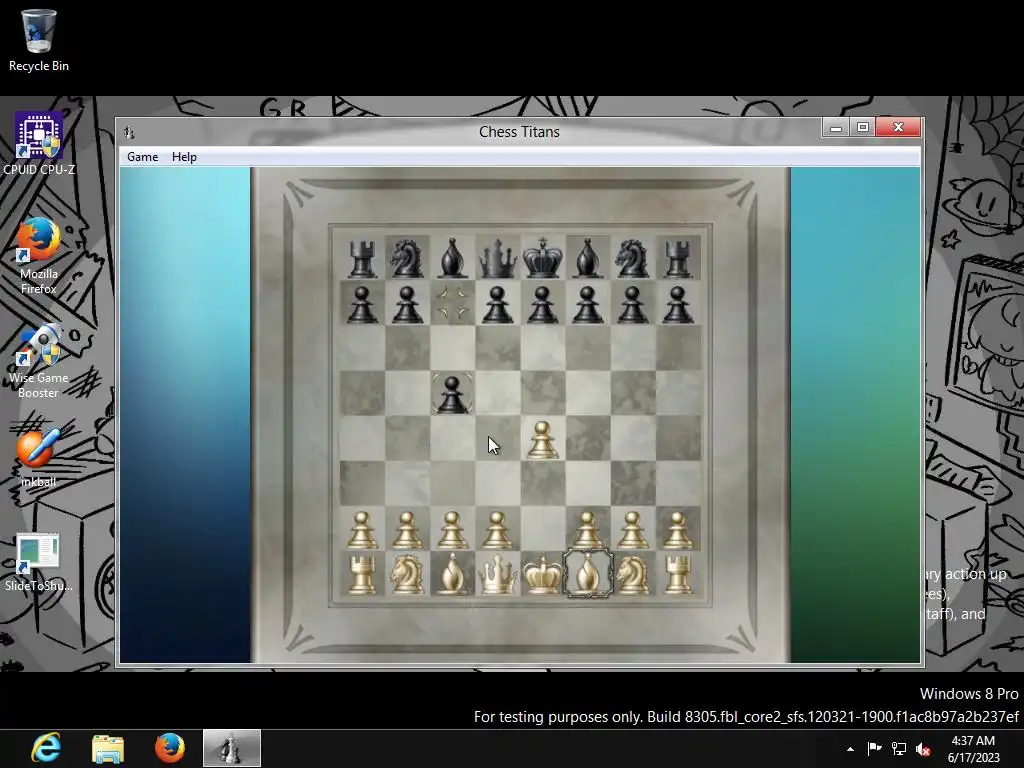Open the Help menu
Image resolution: width=1024 pixels, height=768 pixels.
click(x=184, y=157)
